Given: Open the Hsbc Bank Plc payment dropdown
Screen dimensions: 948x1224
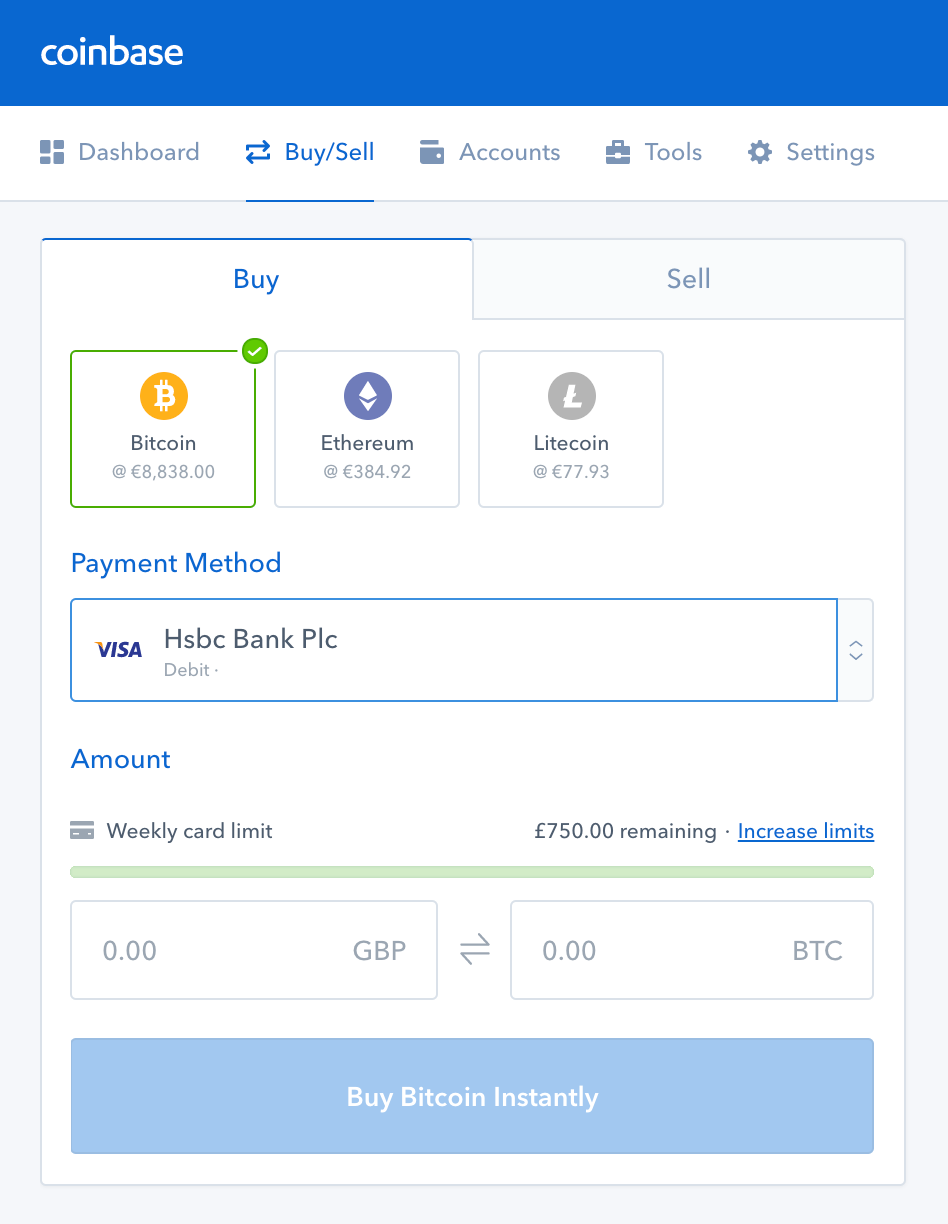Looking at the screenshot, I should pos(453,650).
